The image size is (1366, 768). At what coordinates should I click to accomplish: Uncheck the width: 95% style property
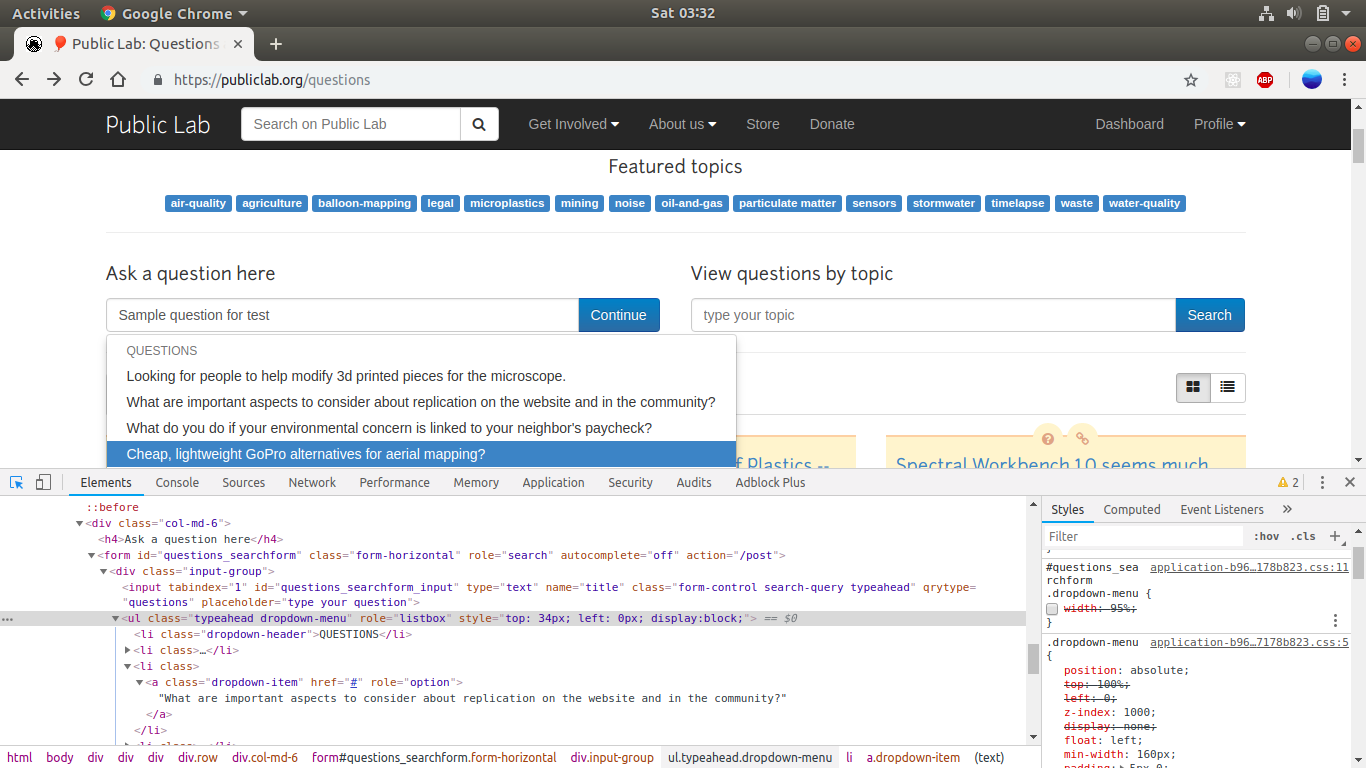click(x=1052, y=608)
